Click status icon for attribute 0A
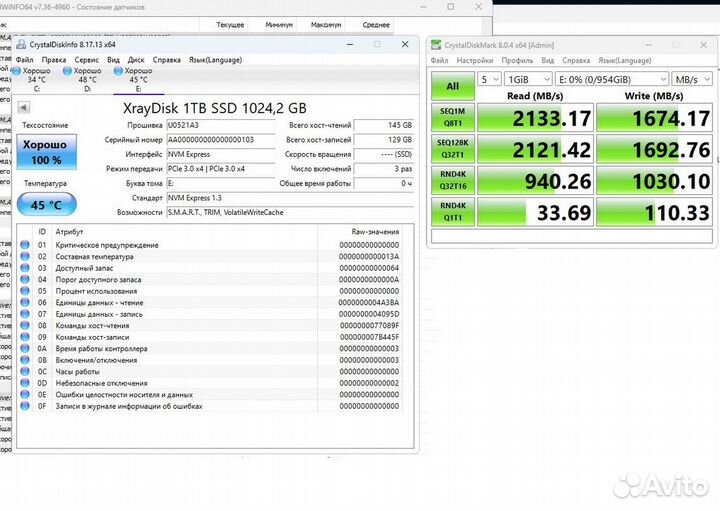 [x=25, y=348]
